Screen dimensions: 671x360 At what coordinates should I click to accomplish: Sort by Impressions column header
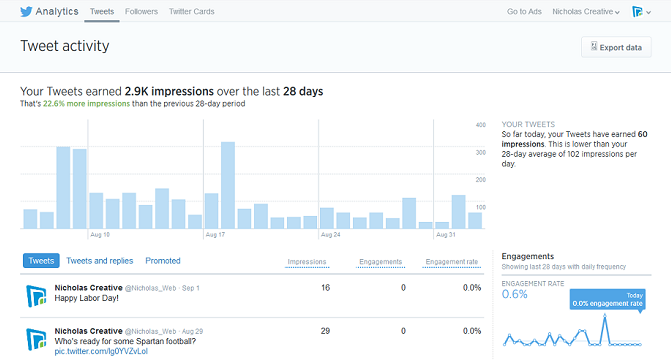pyautogui.click(x=307, y=262)
